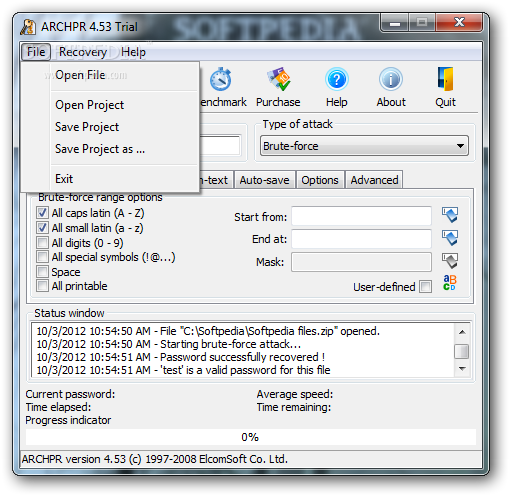The image size is (510, 496).
Task: Click the Benchmark stopwatch icon
Action: [220, 79]
